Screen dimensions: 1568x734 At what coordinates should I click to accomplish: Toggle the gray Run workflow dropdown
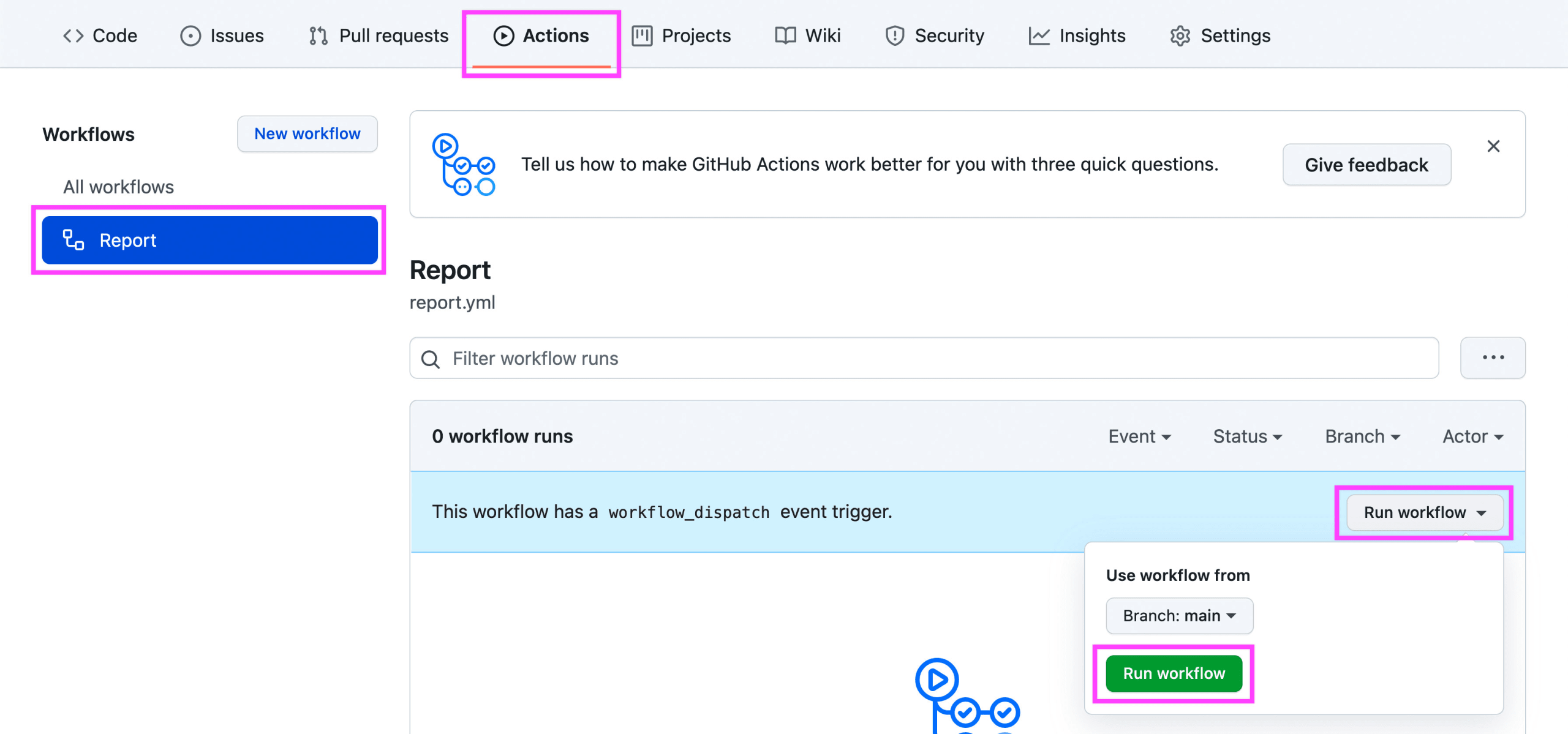coord(1425,512)
